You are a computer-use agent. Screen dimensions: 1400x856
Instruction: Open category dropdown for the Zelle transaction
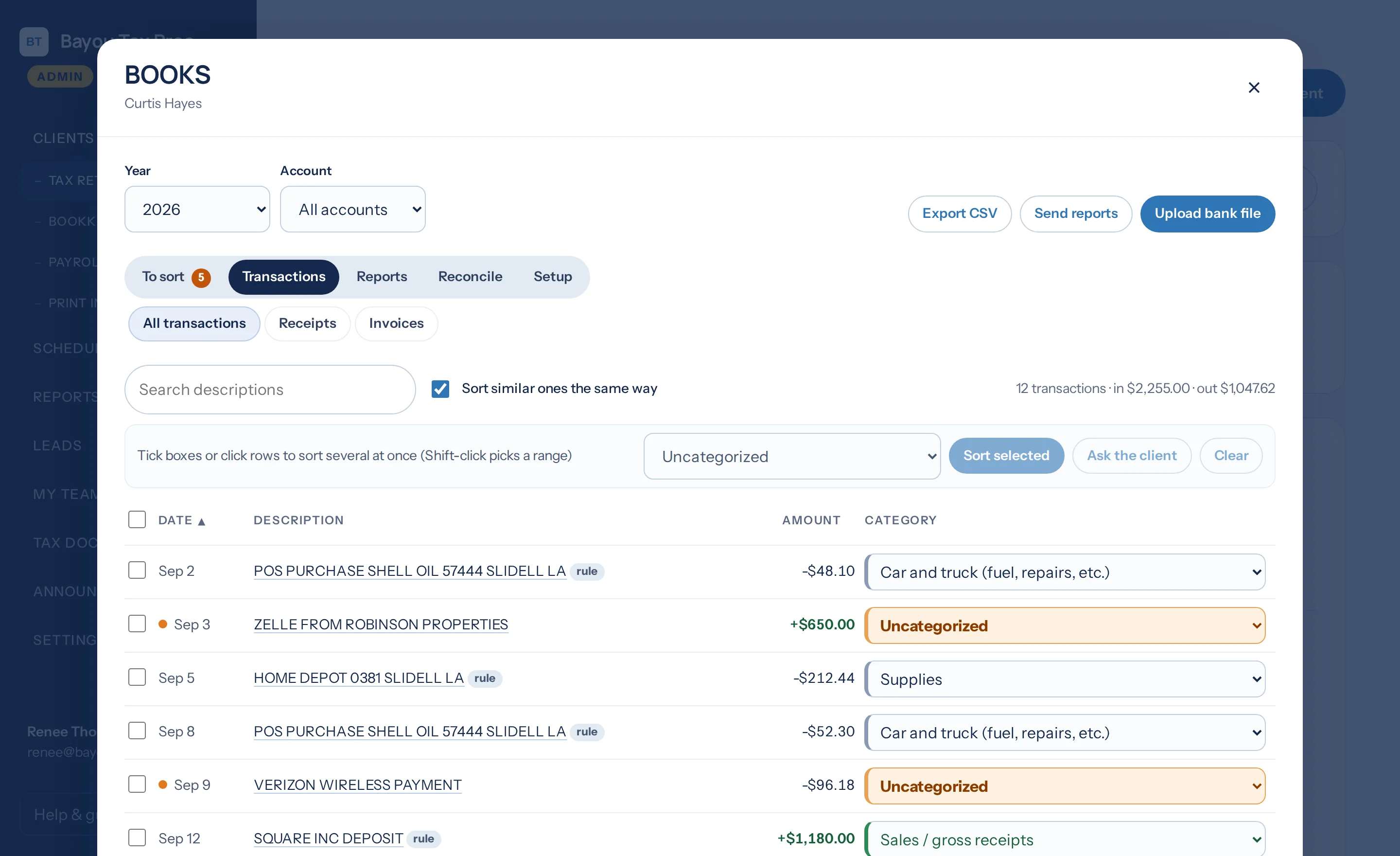(1066, 625)
